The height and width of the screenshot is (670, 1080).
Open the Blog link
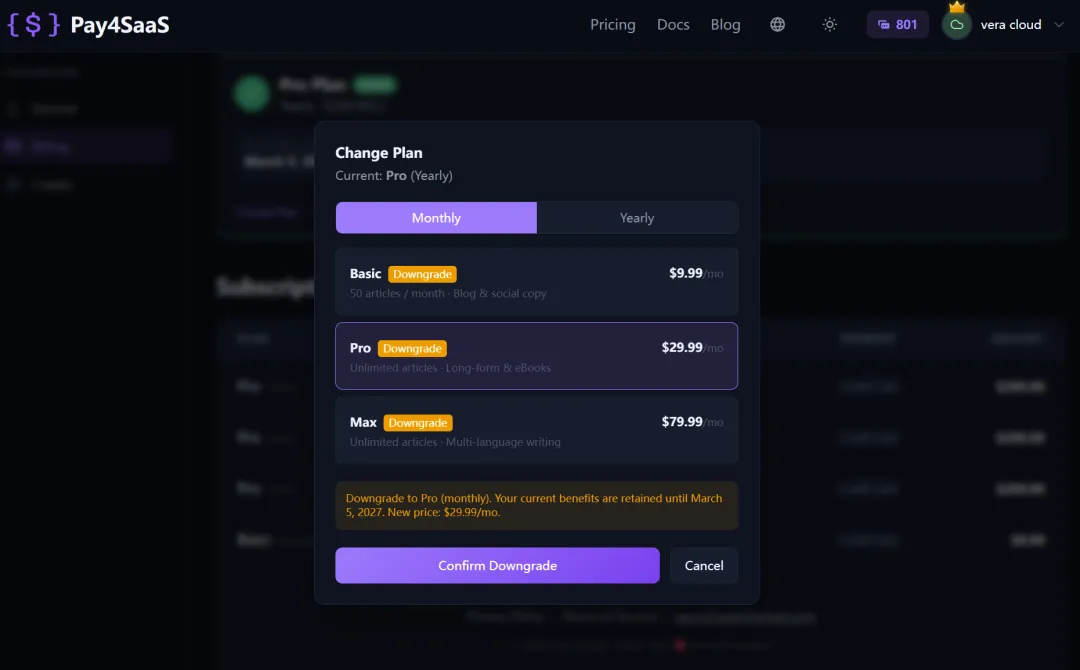pos(725,25)
